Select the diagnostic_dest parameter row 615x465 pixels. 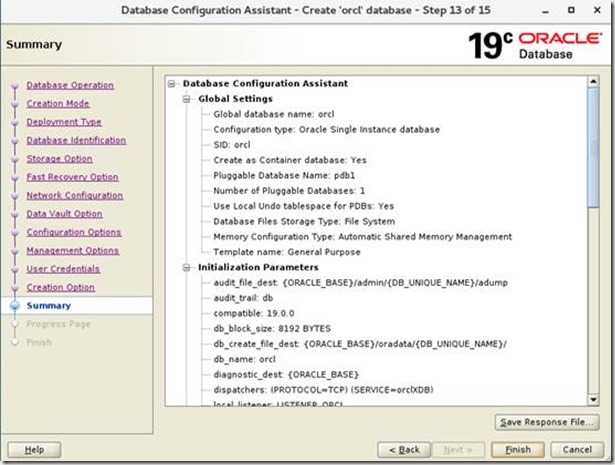point(286,374)
